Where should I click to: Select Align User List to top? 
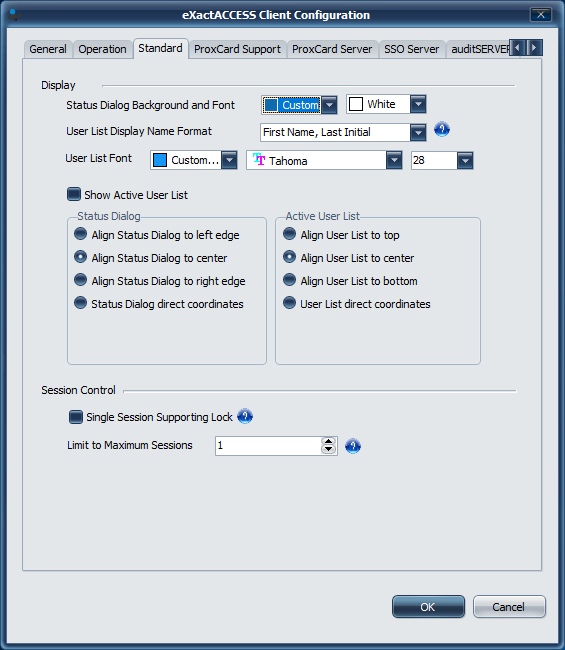click(289, 234)
